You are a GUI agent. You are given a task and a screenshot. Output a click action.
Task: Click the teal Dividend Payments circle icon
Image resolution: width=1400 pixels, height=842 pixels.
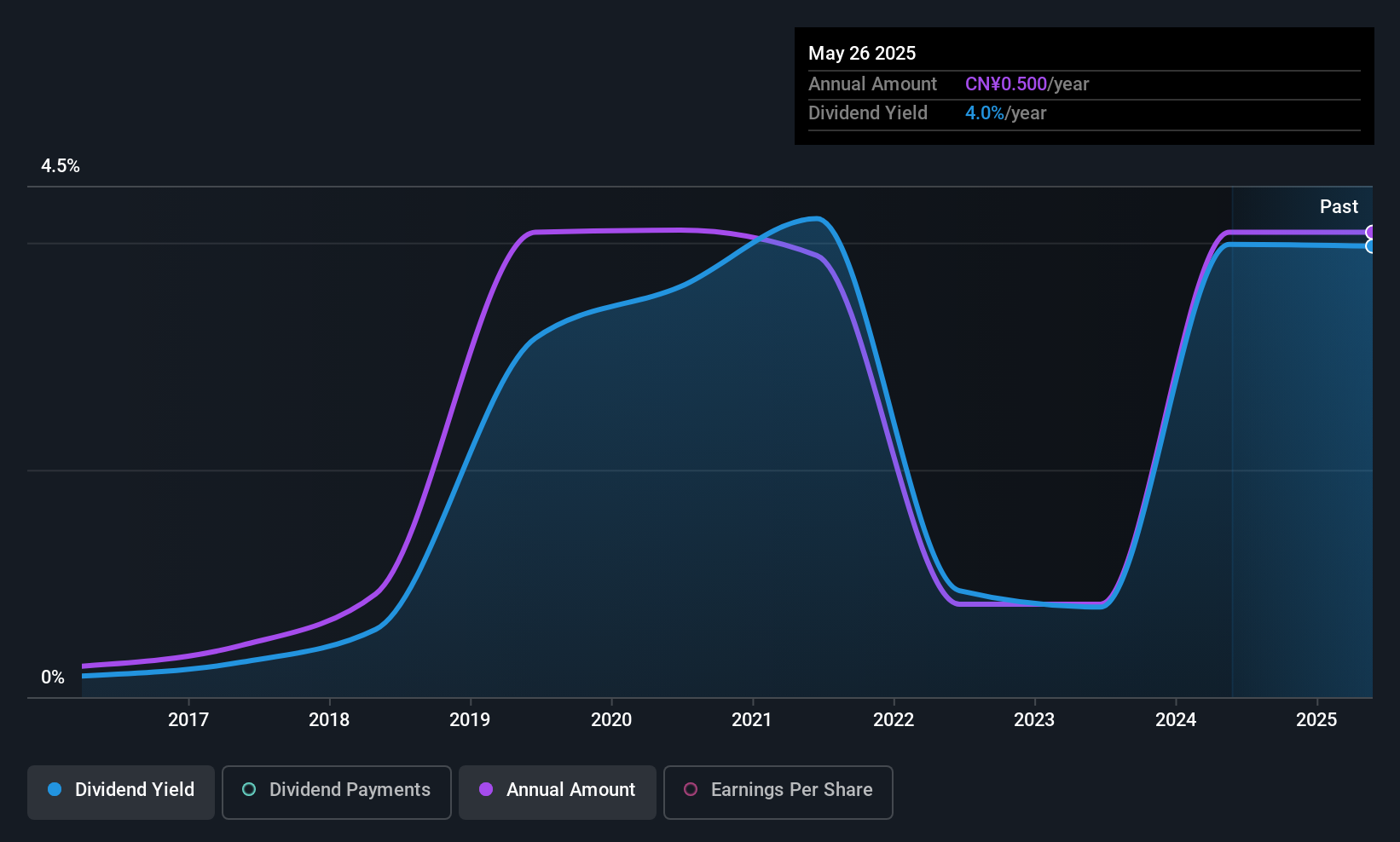[x=248, y=790]
